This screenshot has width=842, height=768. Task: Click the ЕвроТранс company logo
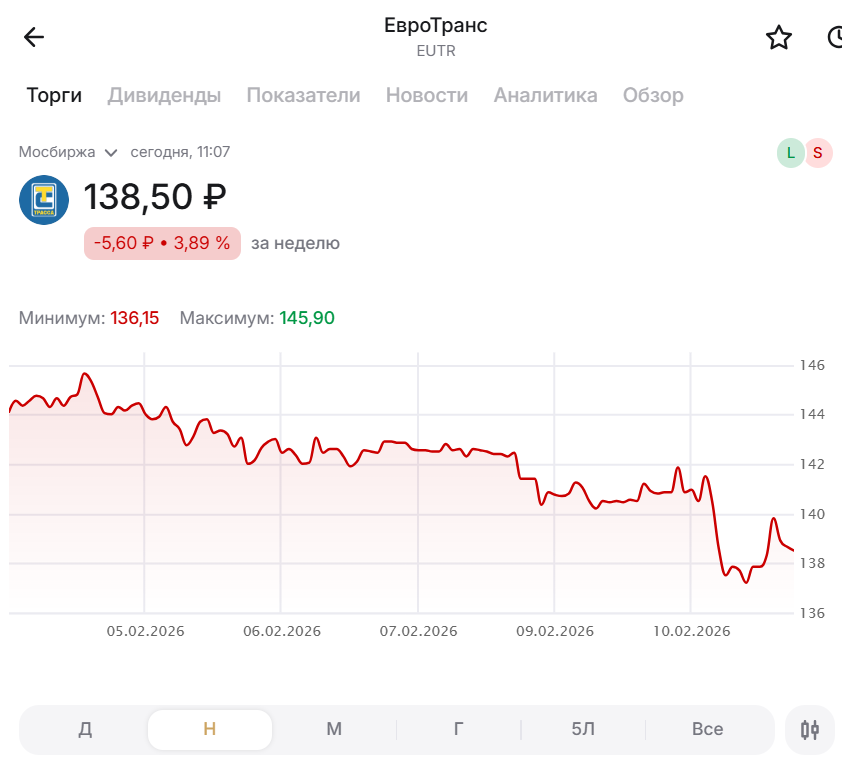[x=44, y=200]
